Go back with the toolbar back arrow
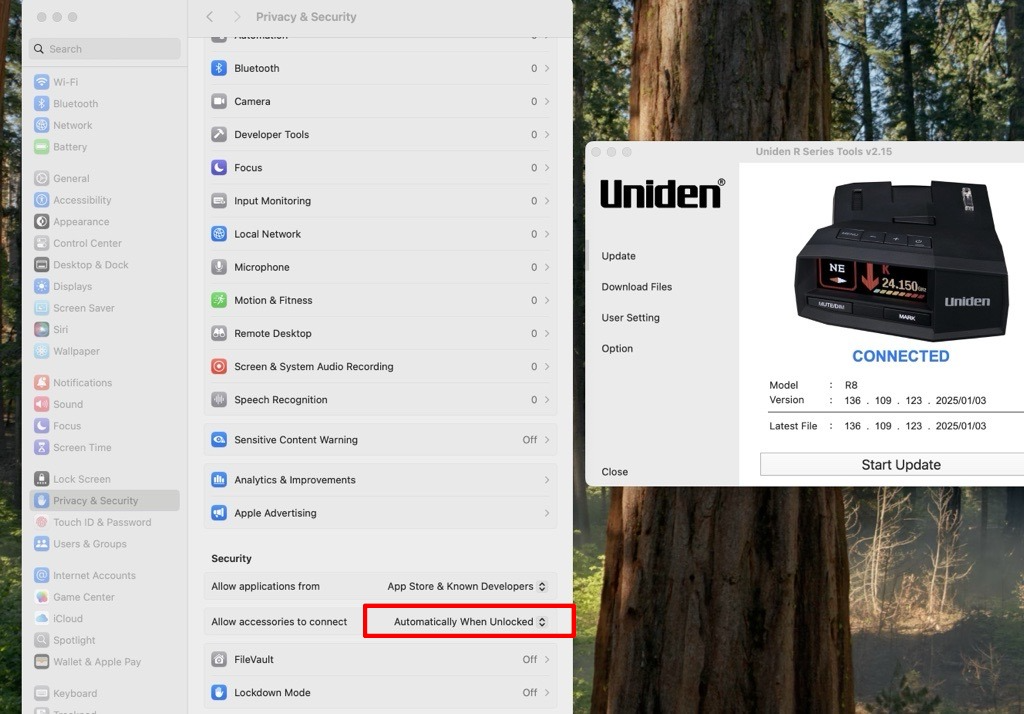Screen dimensions: 1024x714 210,16
